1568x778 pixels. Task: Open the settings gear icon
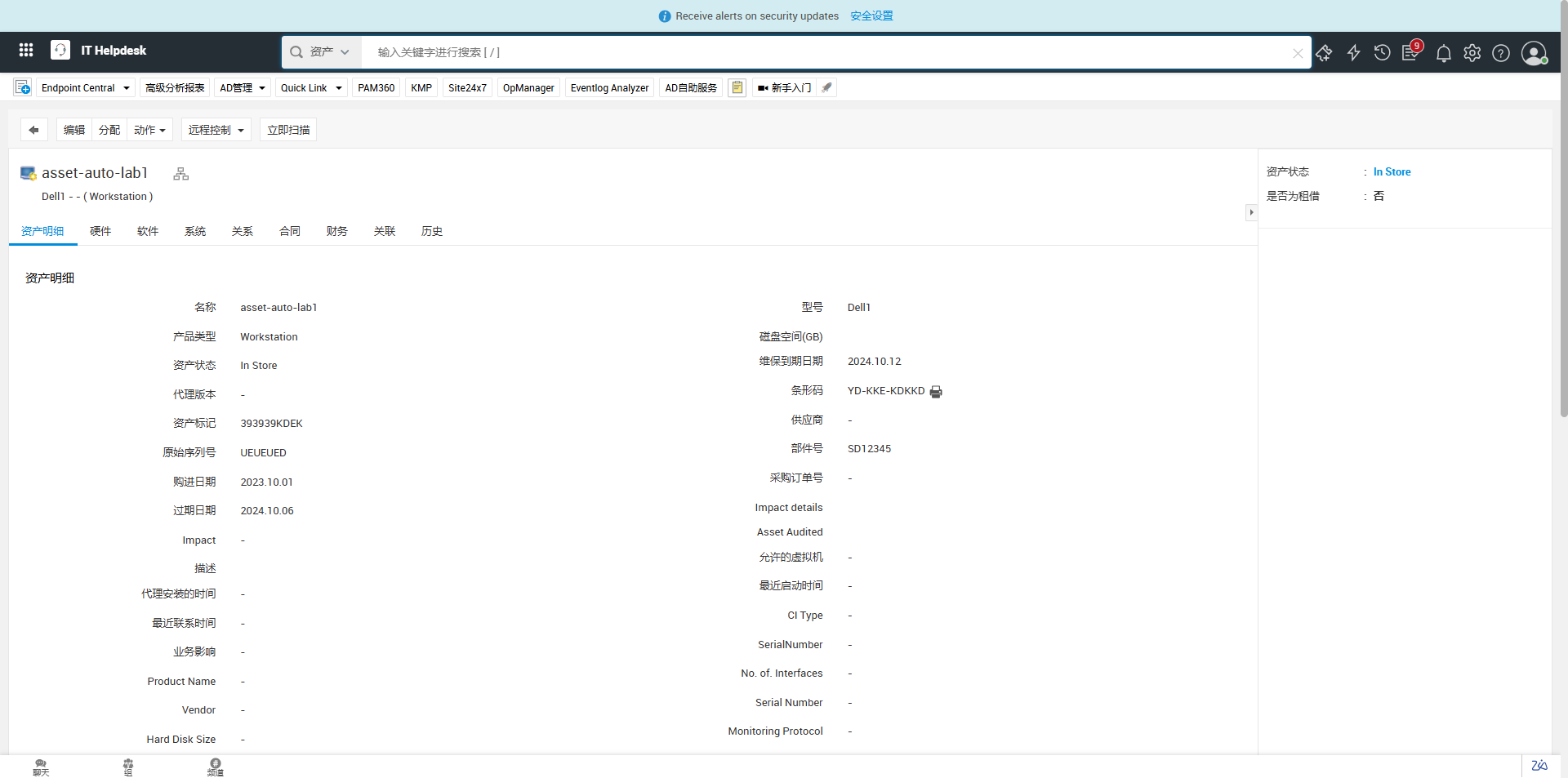(1472, 53)
